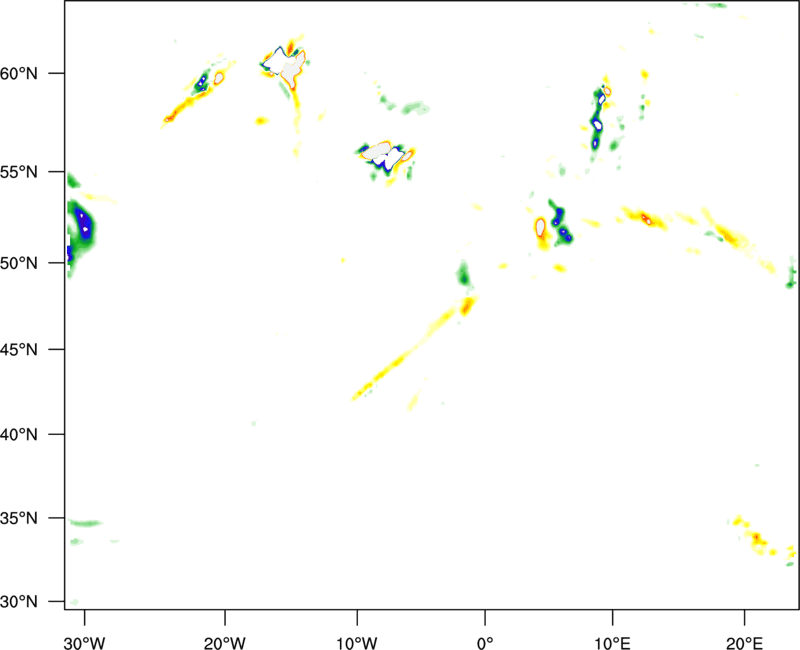Viewport: 800px width, 650px height.
Task: Click the 10°W longitude label
Action: 357,643
